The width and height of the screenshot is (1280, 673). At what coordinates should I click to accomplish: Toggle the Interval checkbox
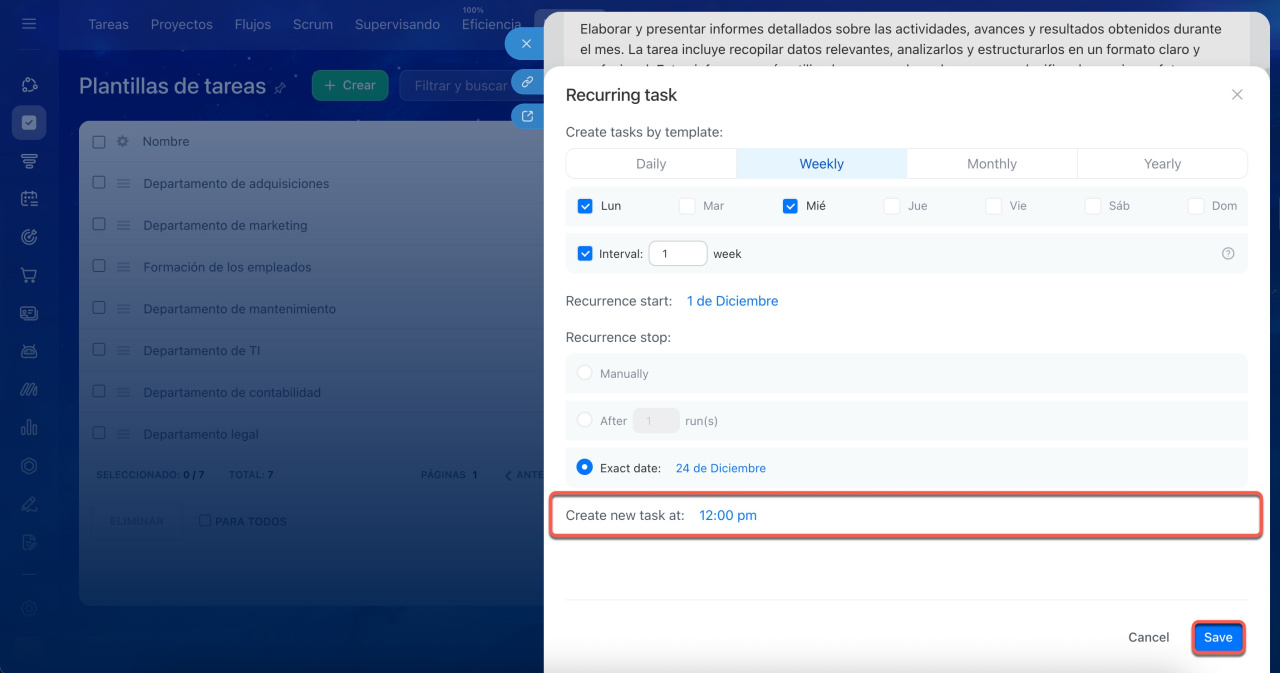pos(585,254)
